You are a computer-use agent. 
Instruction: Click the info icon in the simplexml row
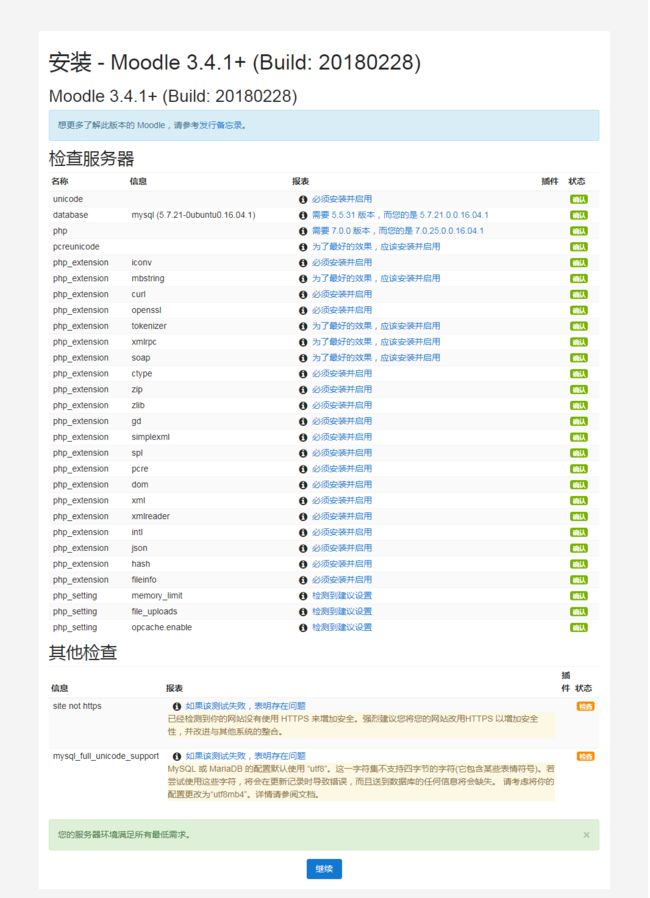point(303,437)
